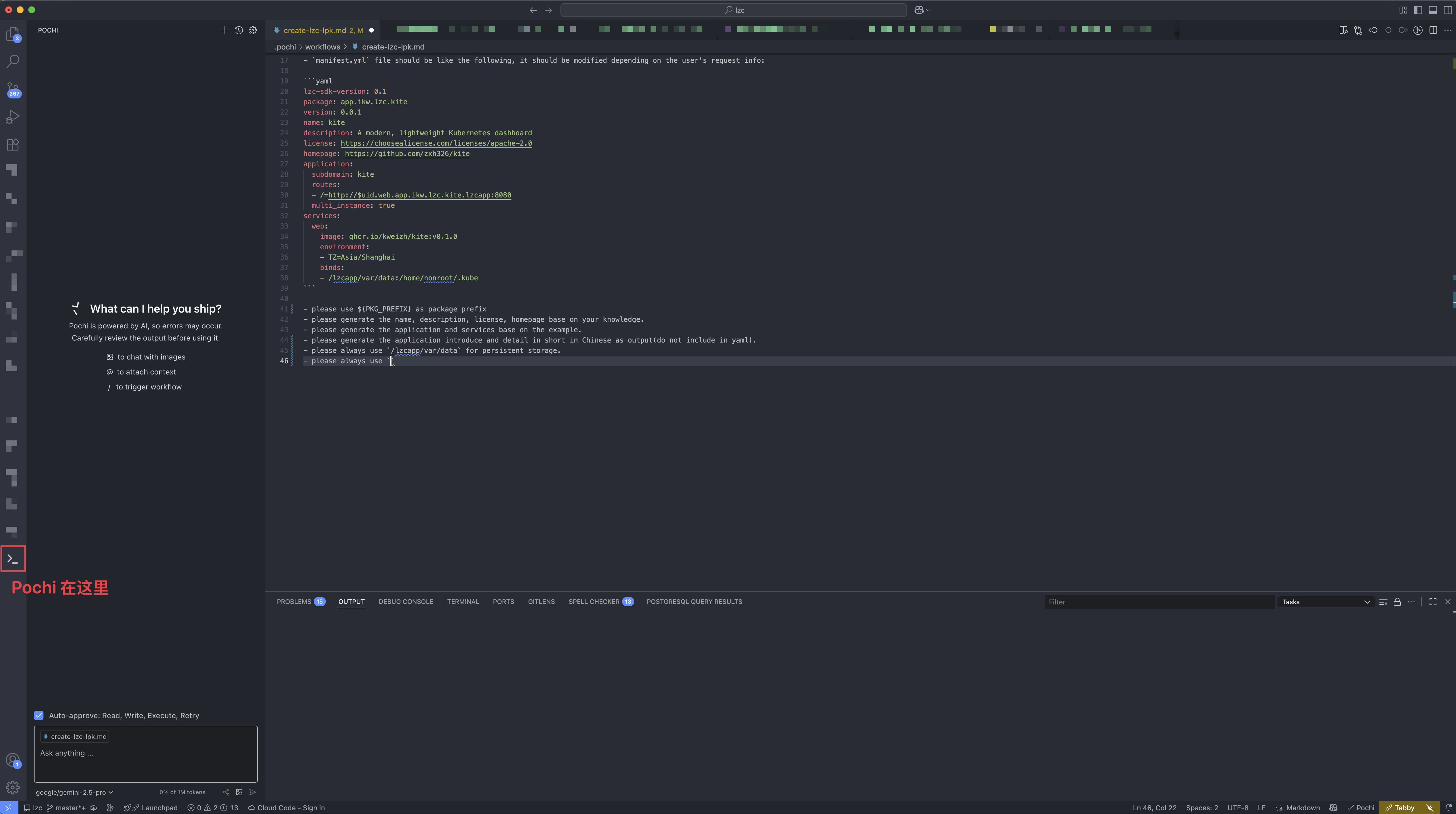Click Cloud Code - Sign in
Screen dimensions: 1456x814
point(286,808)
